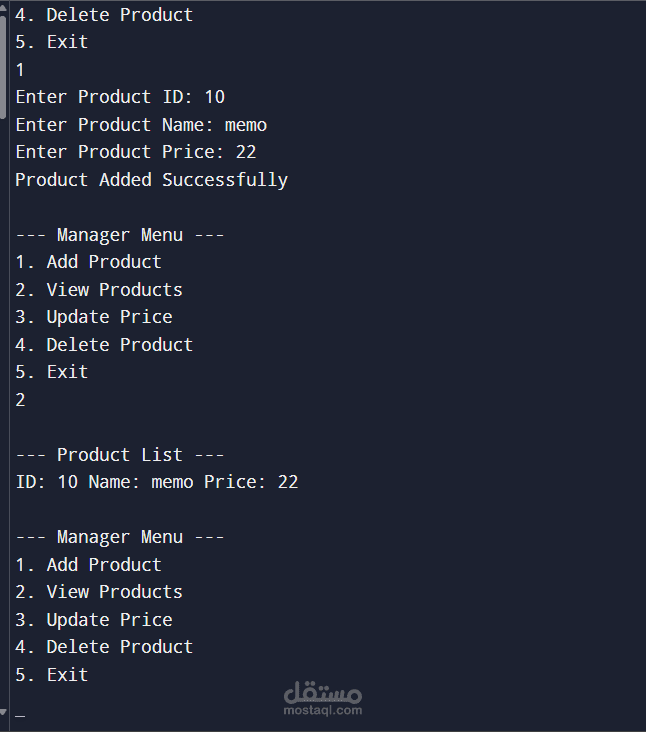The width and height of the screenshot is (646, 732).
Task: Click "5. Exit" in the last Manager Menu
Action: pyautogui.click(x=52, y=675)
